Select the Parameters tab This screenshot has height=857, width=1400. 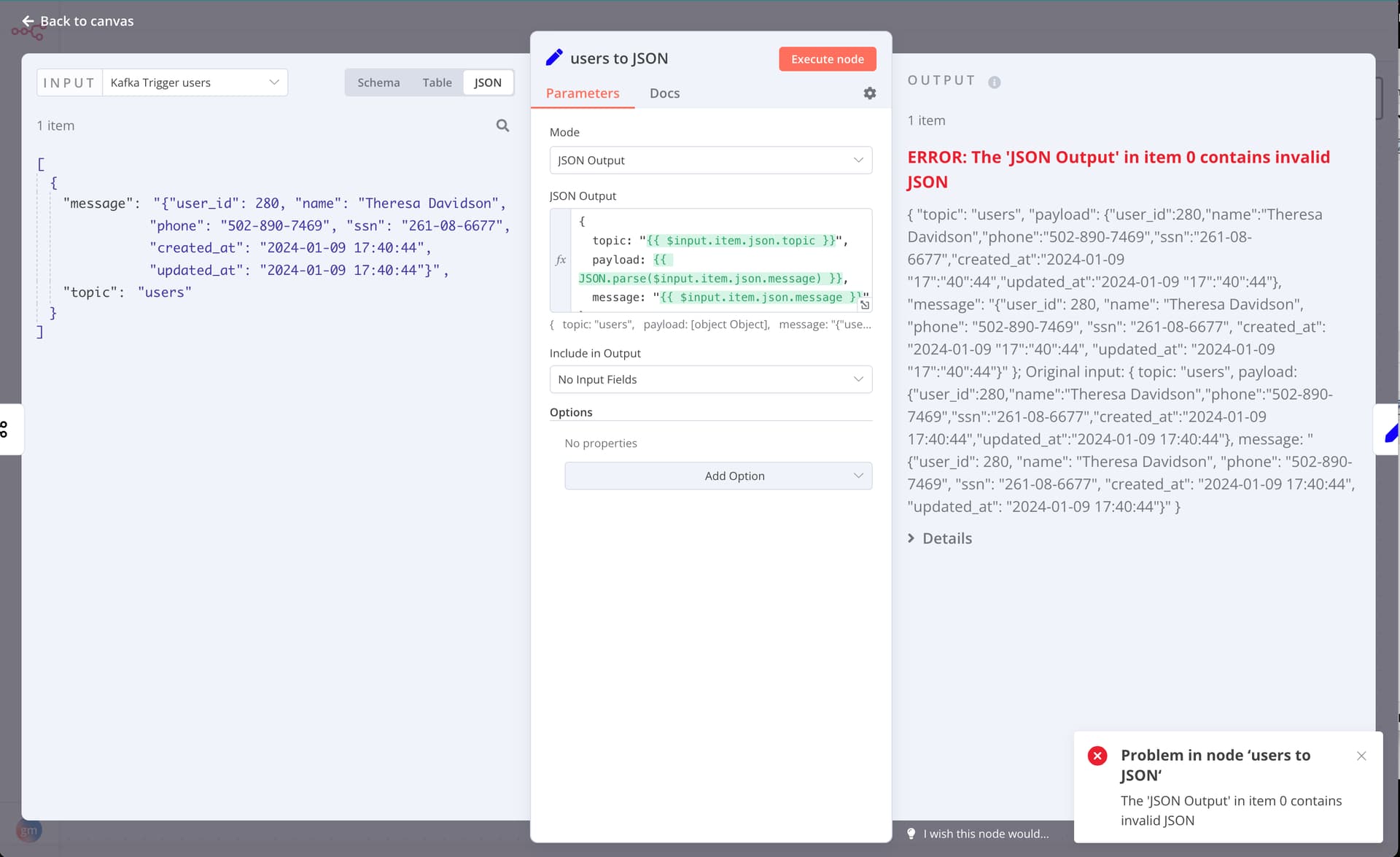pos(582,93)
